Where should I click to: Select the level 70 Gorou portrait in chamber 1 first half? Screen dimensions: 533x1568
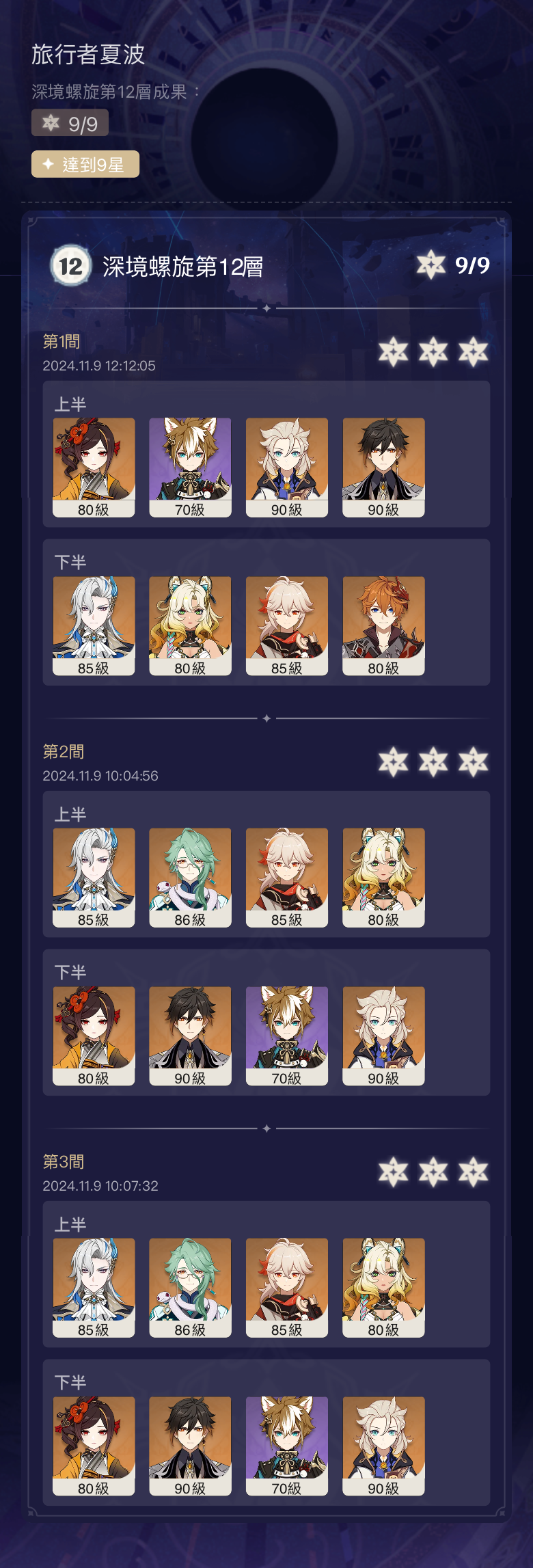(190, 468)
